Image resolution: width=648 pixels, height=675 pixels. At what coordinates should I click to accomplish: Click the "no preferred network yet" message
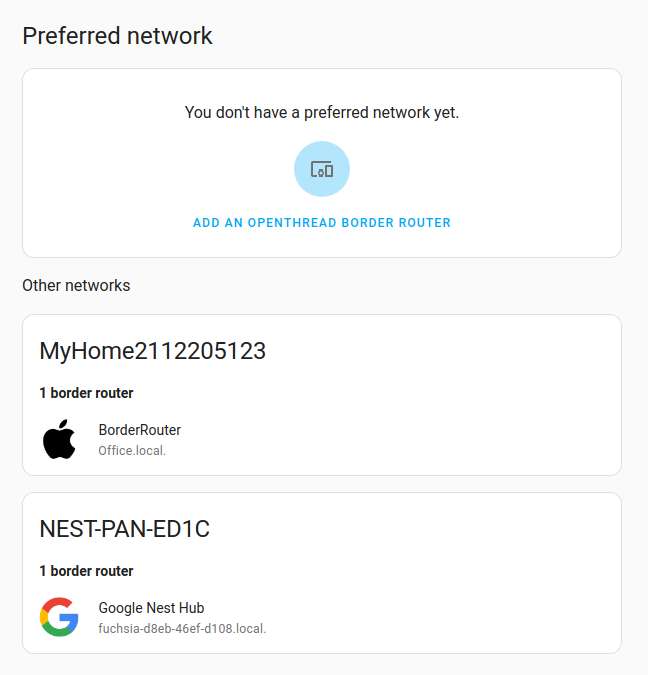[x=322, y=113]
